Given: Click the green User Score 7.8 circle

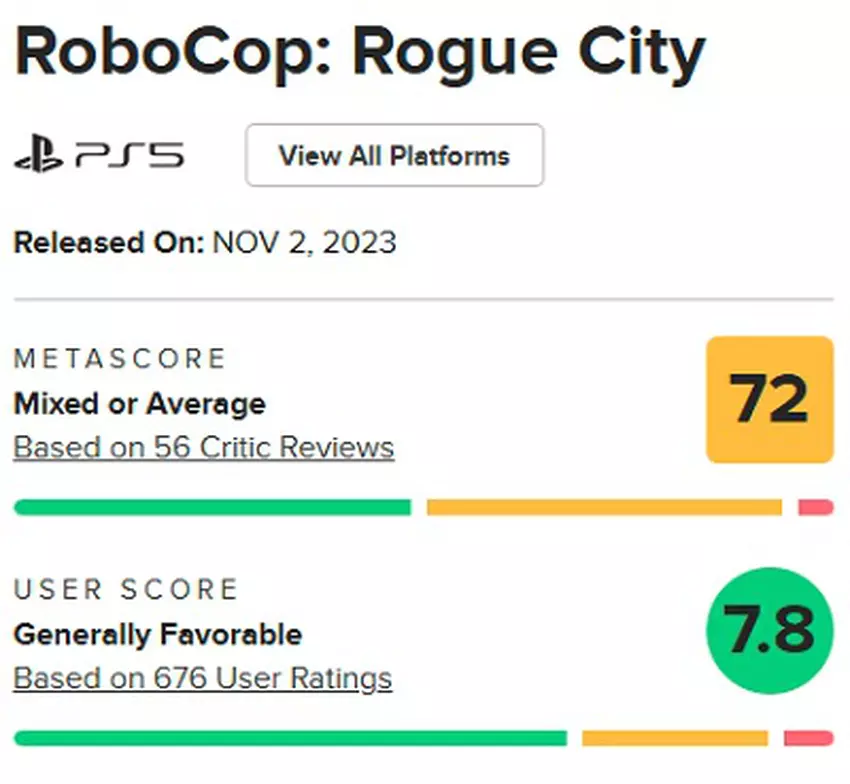Looking at the screenshot, I should point(769,630).
